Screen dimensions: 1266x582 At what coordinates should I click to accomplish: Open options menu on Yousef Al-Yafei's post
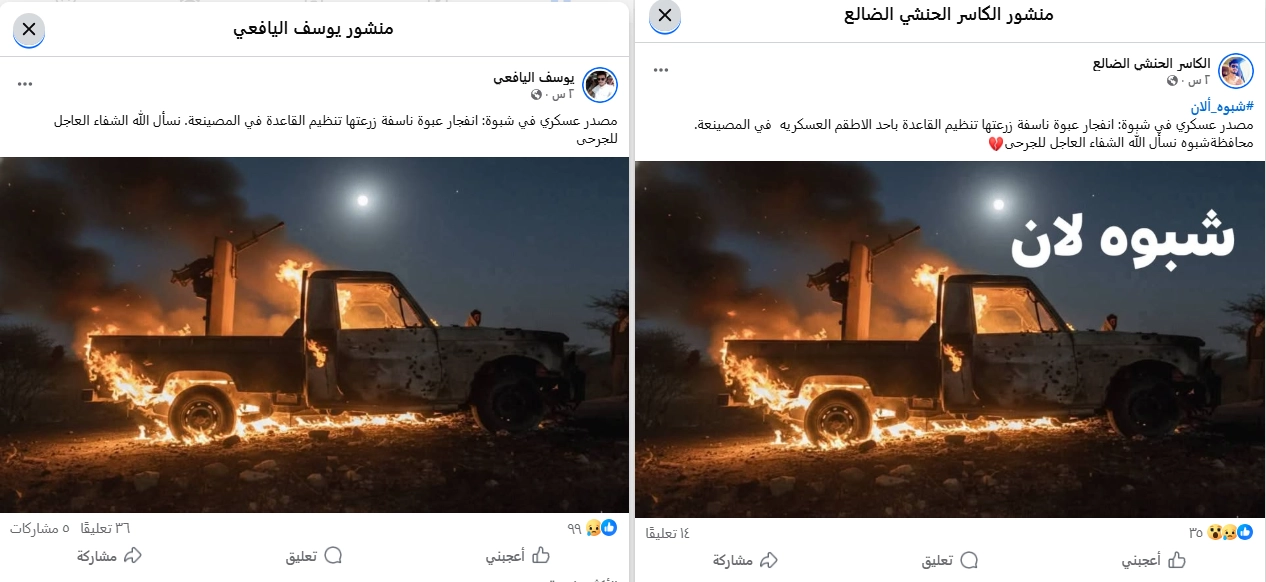[25, 84]
